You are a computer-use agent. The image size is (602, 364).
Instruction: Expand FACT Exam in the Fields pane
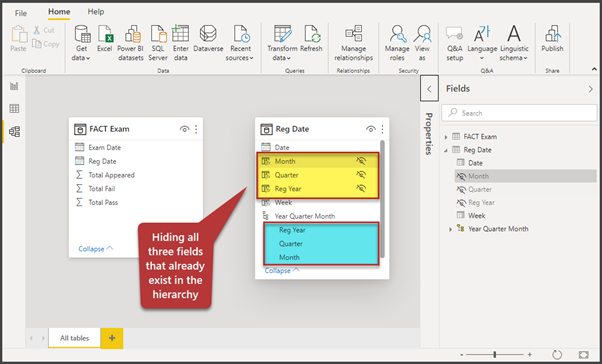(x=446, y=137)
